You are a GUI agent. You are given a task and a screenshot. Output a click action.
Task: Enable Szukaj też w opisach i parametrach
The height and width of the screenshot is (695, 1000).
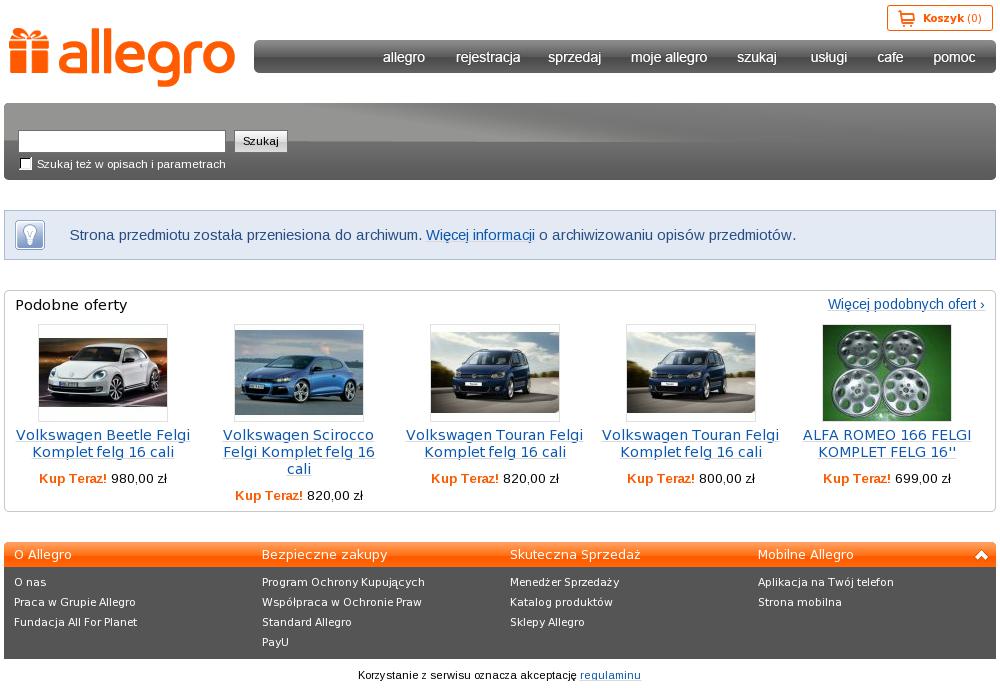pos(26,164)
